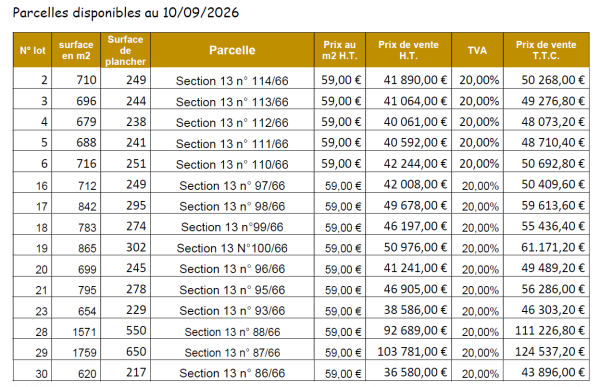Select price '40 061,00 €'
The height and width of the screenshot is (387, 600).
click(415, 121)
